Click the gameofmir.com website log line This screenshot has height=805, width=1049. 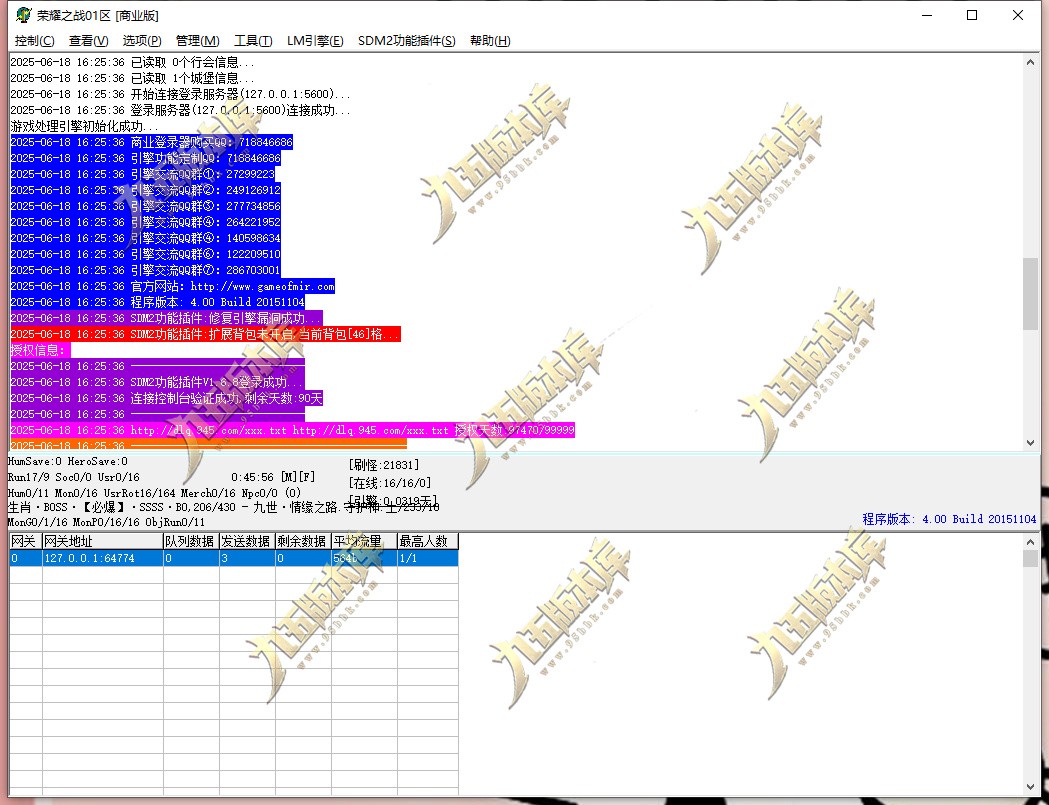click(x=173, y=286)
